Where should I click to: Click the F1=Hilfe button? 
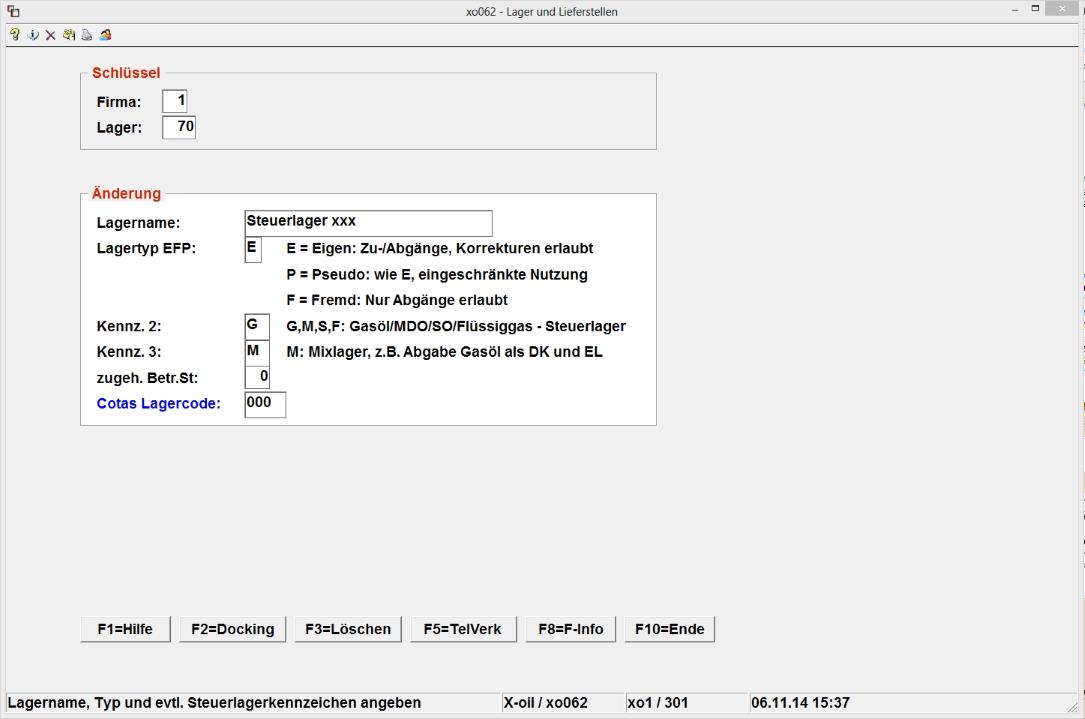click(x=125, y=629)
